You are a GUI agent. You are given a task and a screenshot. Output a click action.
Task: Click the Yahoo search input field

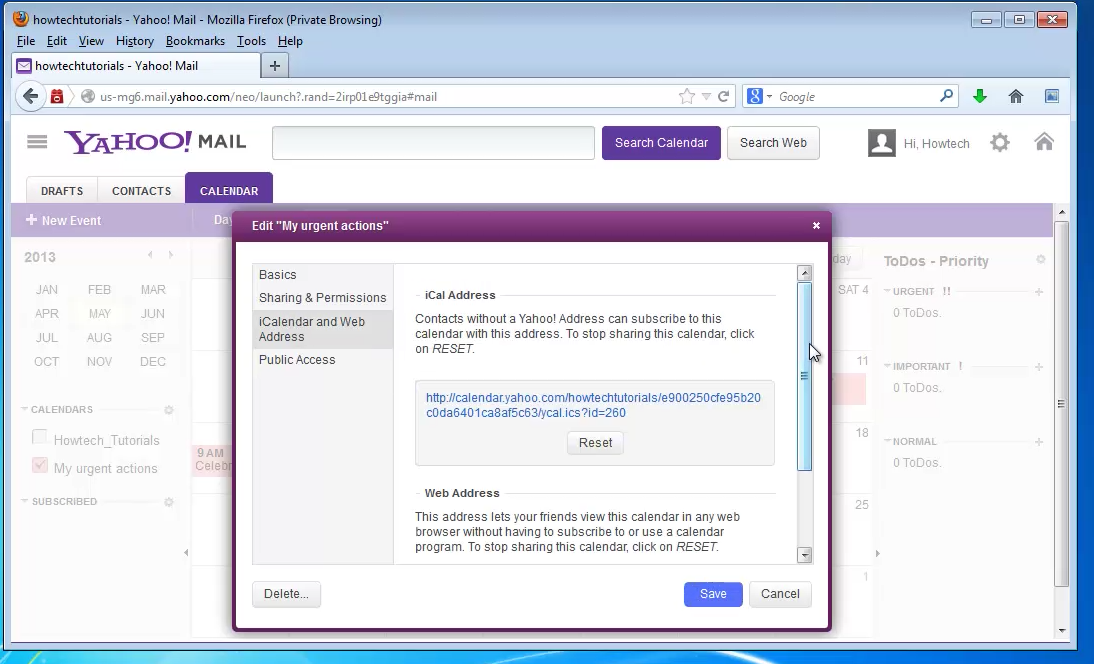pyautogui.click(x=433, y=143)
